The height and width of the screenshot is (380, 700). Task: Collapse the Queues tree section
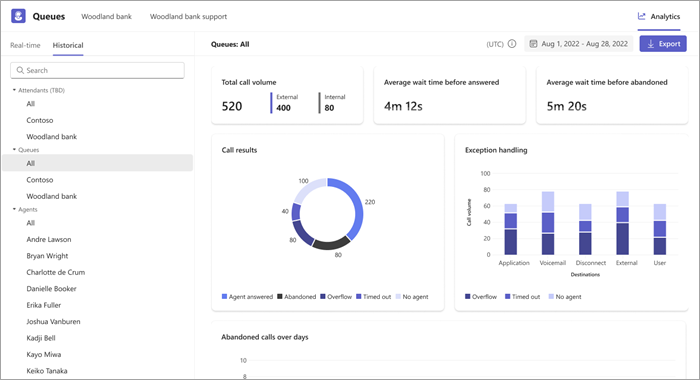click(x=14, y=150)
